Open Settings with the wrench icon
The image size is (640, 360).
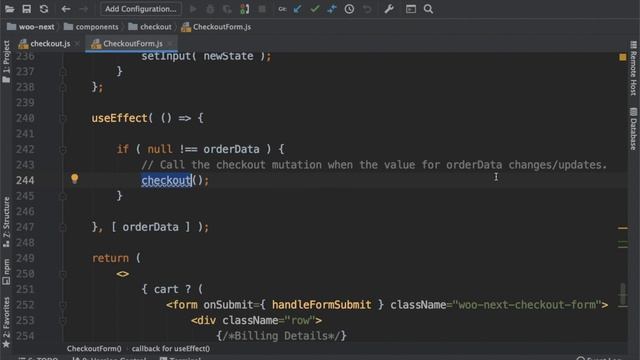pyautogui.click(x=389, y=9)
